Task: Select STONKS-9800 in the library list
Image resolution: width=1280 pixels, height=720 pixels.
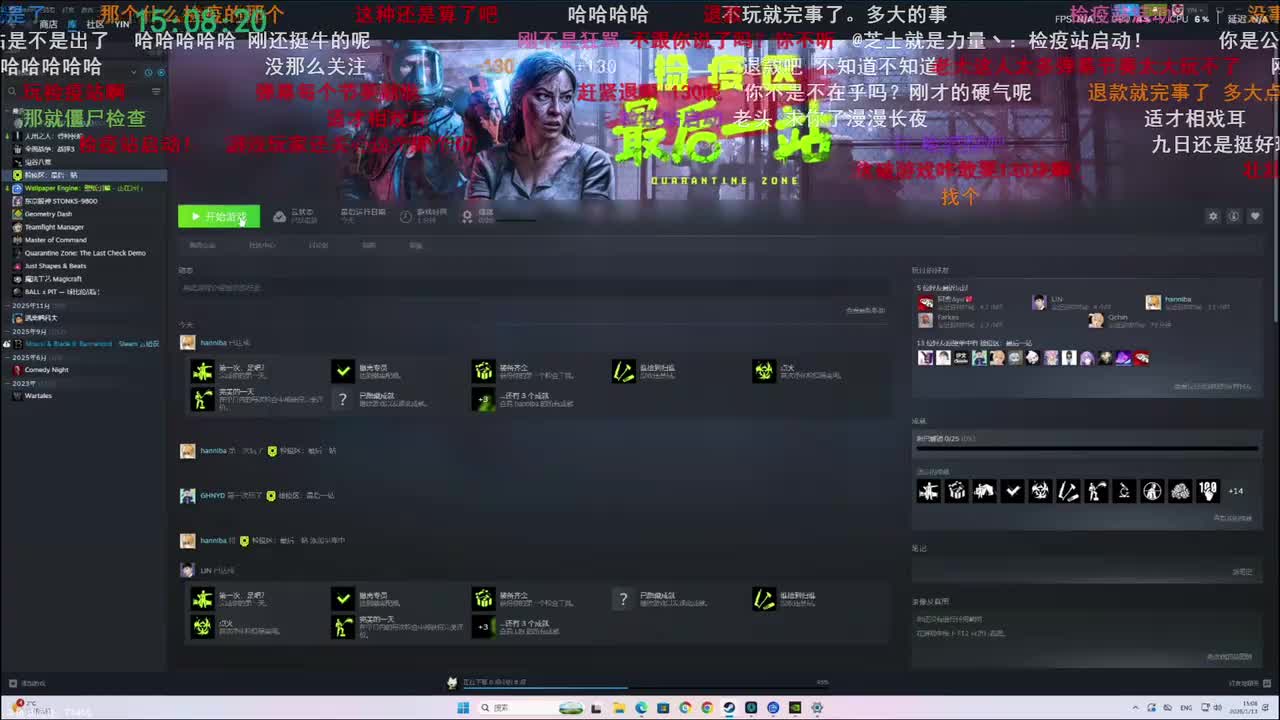Action: [61, 201]
